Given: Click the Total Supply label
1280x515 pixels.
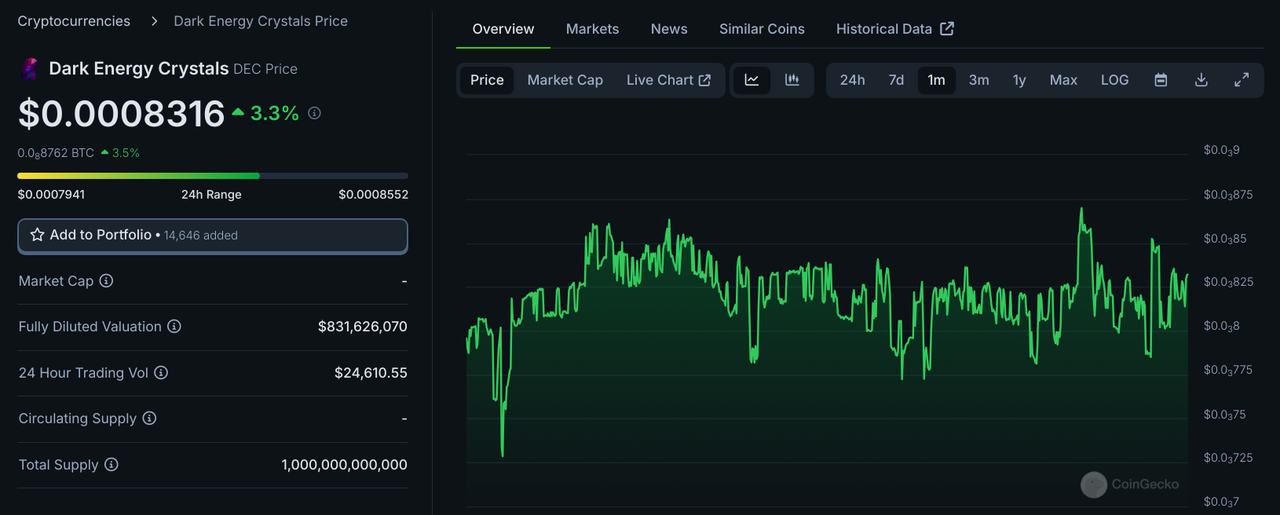Looking at the screenshot, I should pyautogui.click(x=58, y=464).
